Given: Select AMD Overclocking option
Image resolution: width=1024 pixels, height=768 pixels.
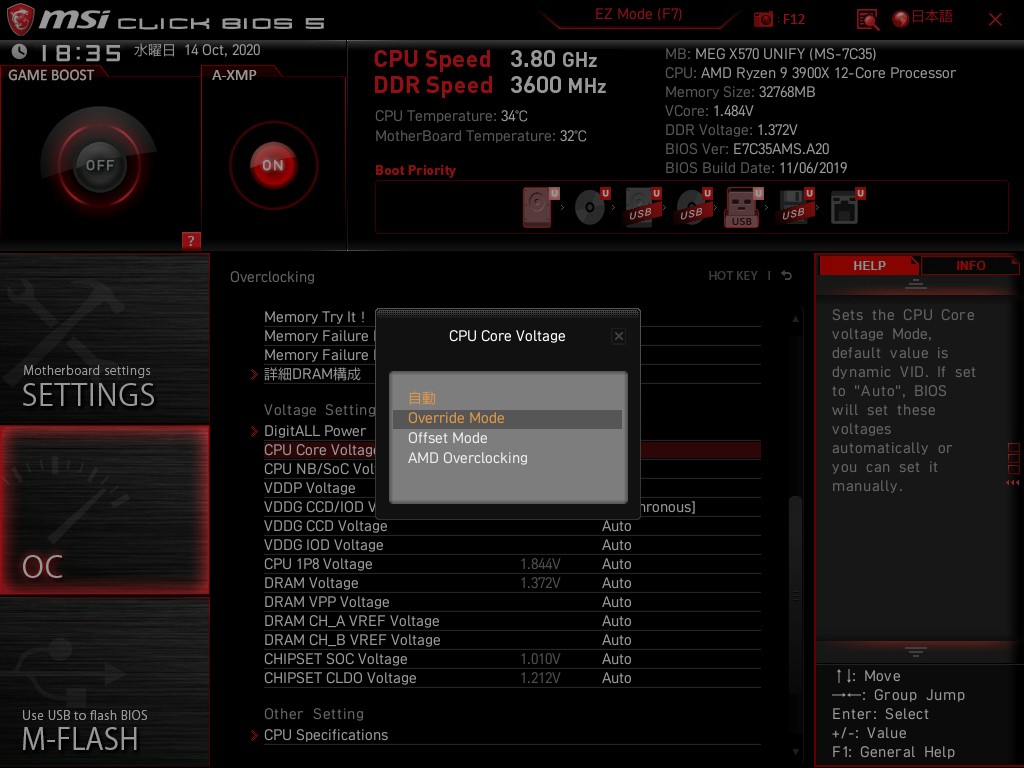Looking at the screenshot, I should tap(467, 458).
